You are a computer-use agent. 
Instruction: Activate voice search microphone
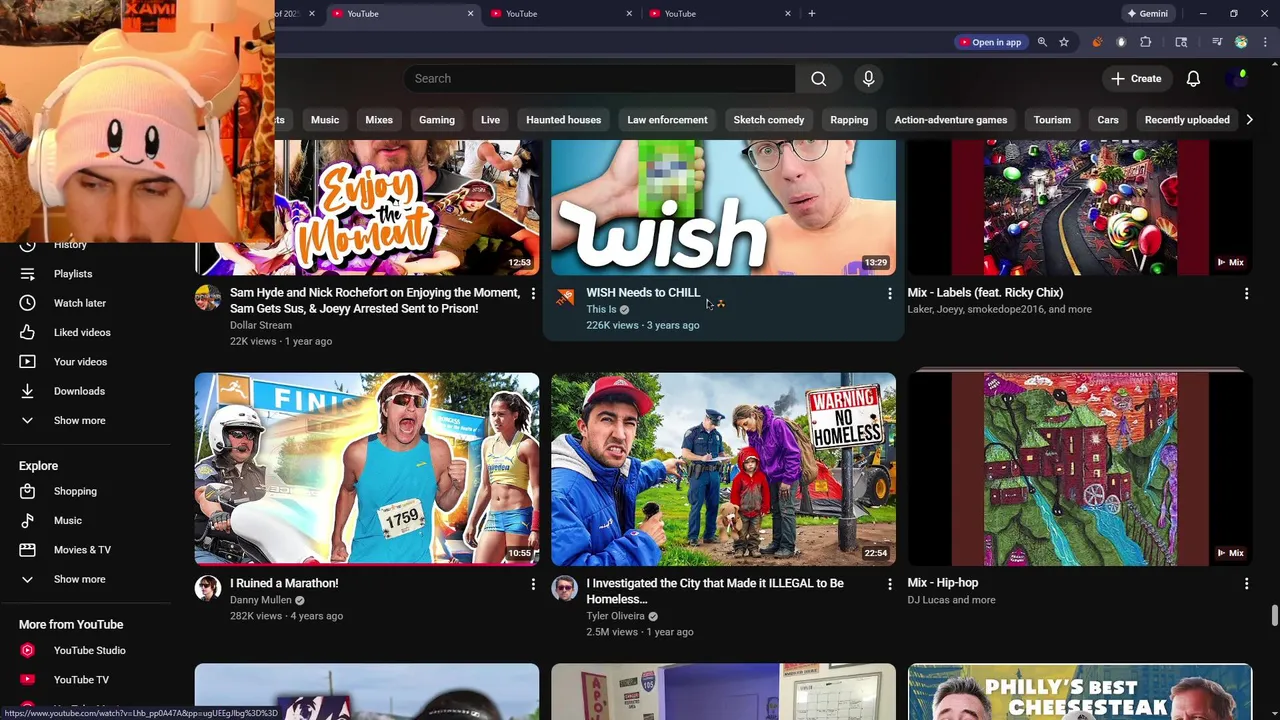868,78
